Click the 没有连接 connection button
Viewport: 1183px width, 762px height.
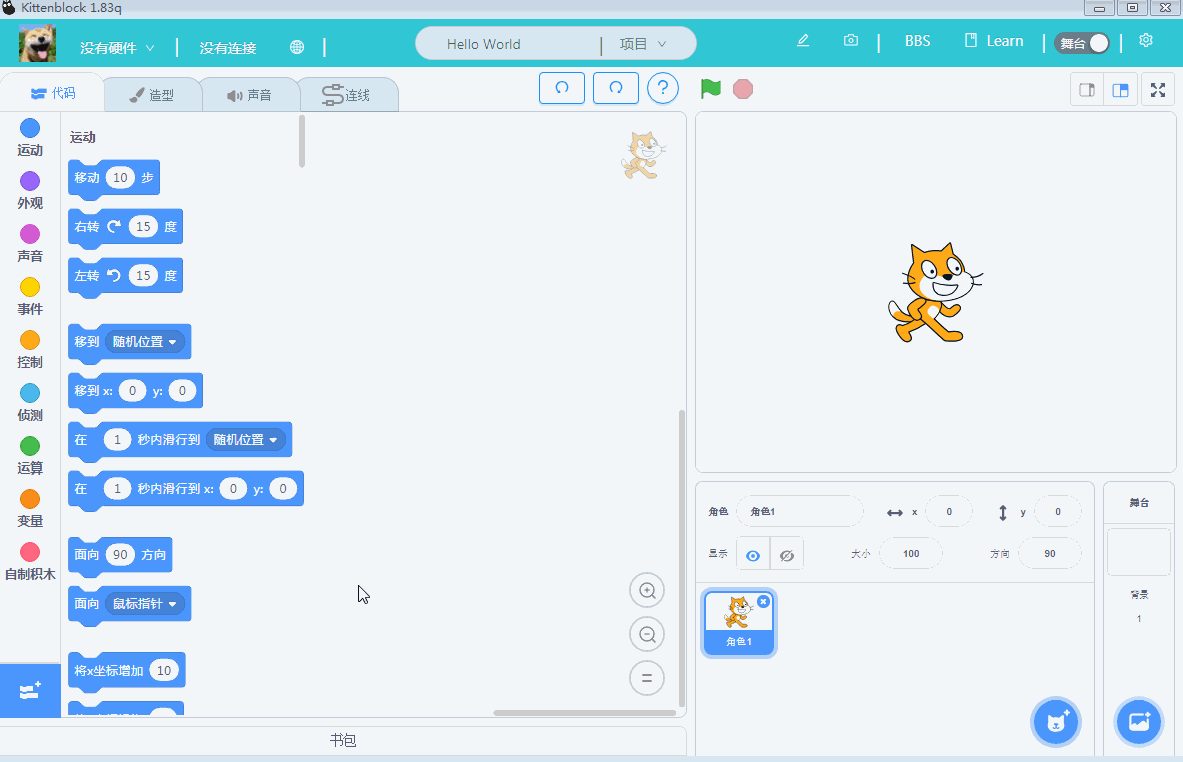coord(228,48)
